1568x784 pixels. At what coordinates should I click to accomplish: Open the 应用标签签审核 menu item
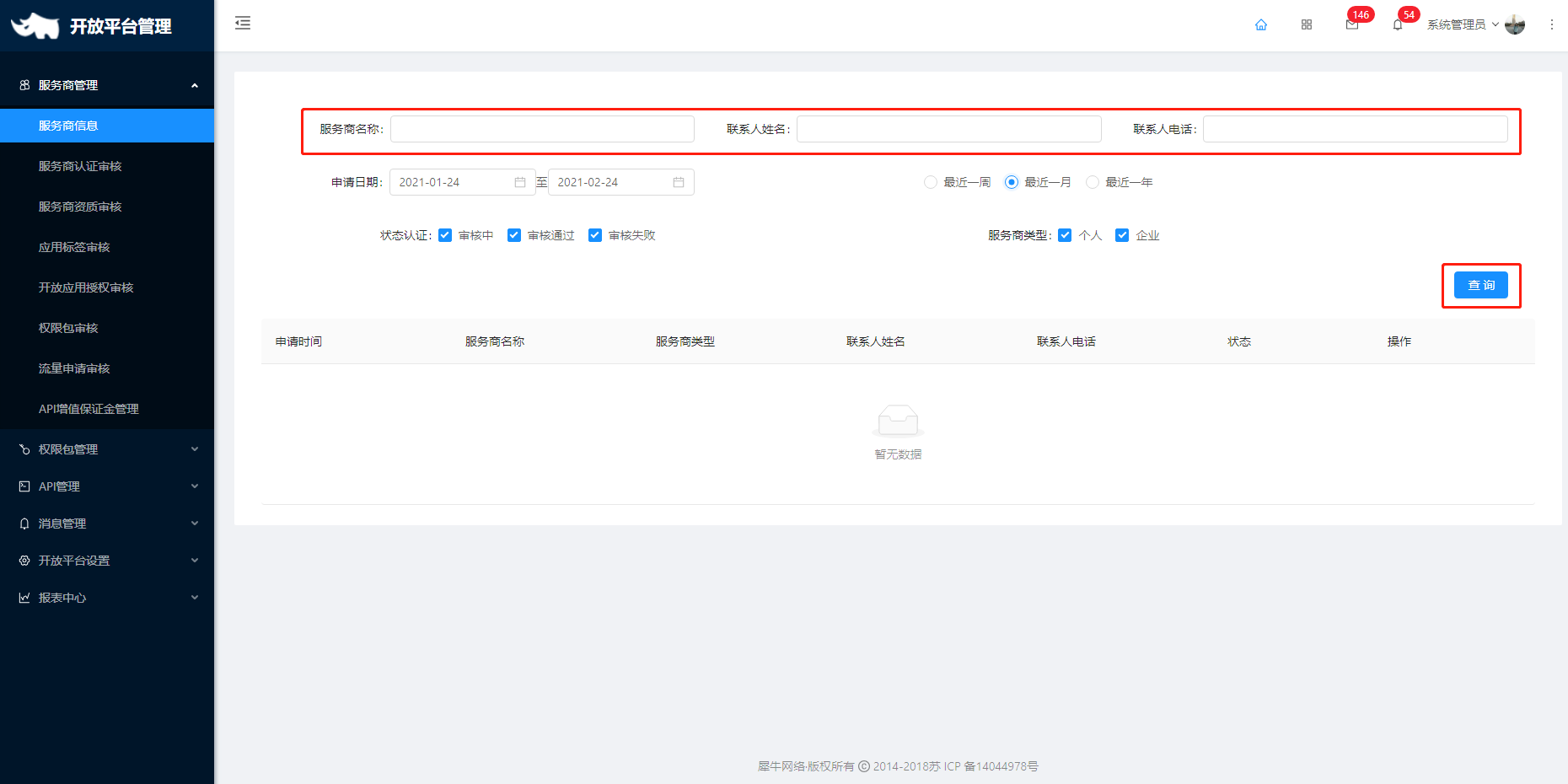point(107,247)
